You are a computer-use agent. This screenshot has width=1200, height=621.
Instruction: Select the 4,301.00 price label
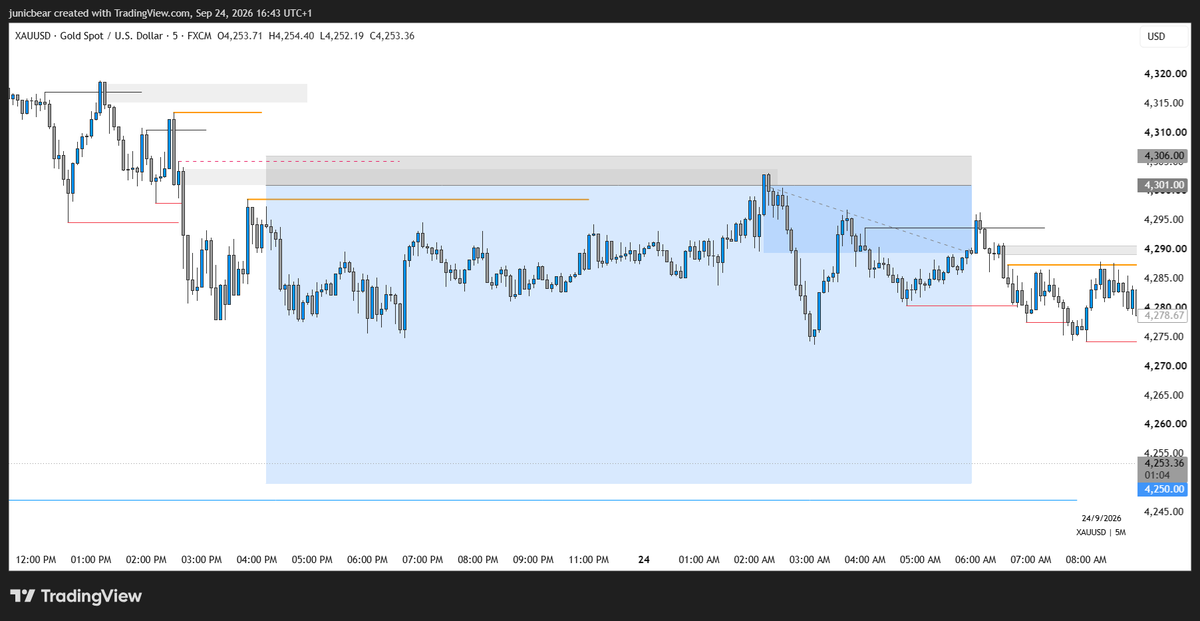click(x=1162, y=185)
